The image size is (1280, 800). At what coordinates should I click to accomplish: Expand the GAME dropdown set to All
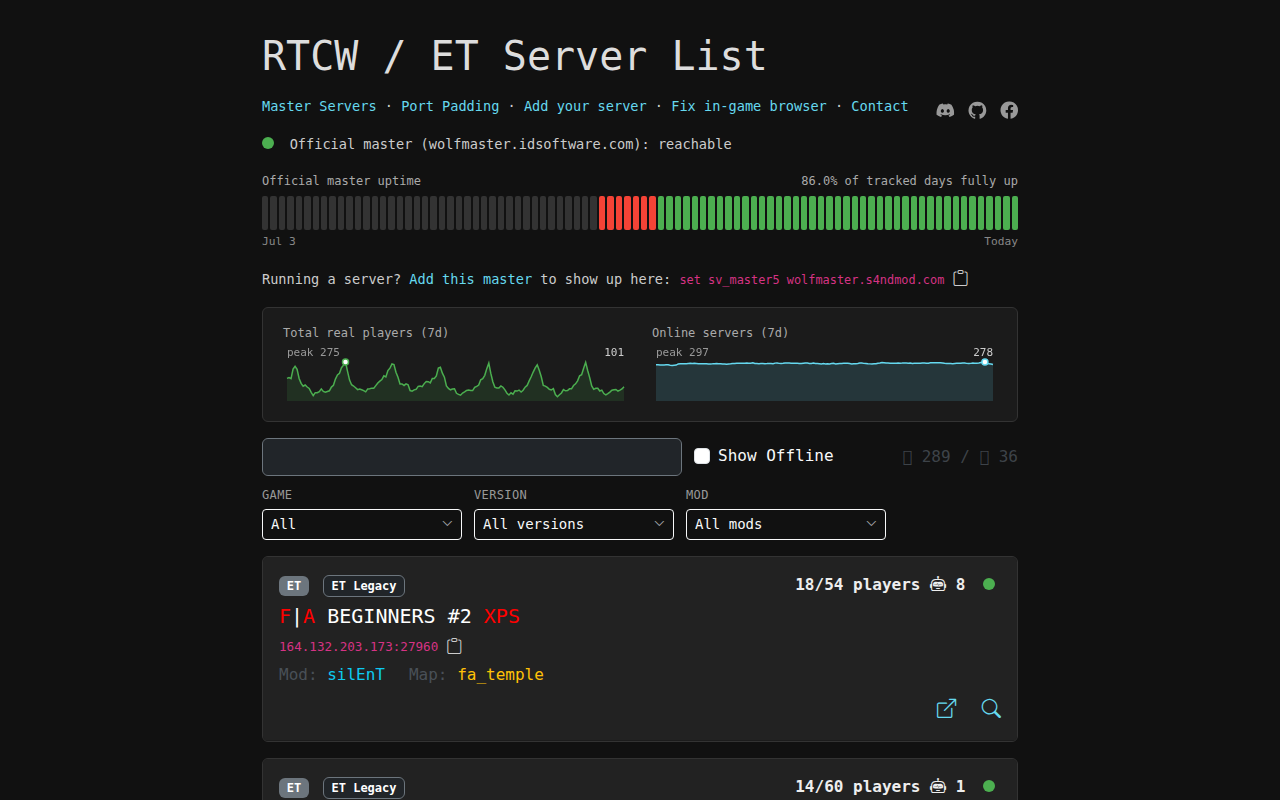click(362, 524)
